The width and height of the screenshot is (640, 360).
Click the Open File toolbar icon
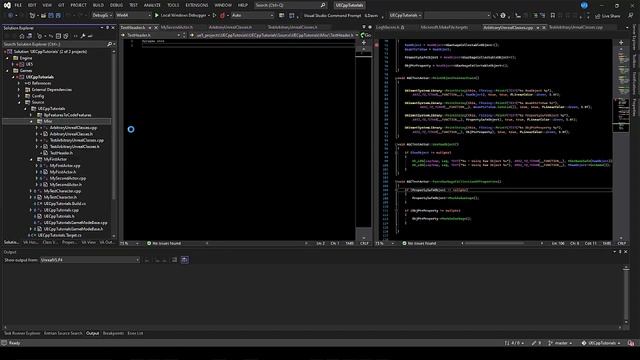[x=43, y=15]
